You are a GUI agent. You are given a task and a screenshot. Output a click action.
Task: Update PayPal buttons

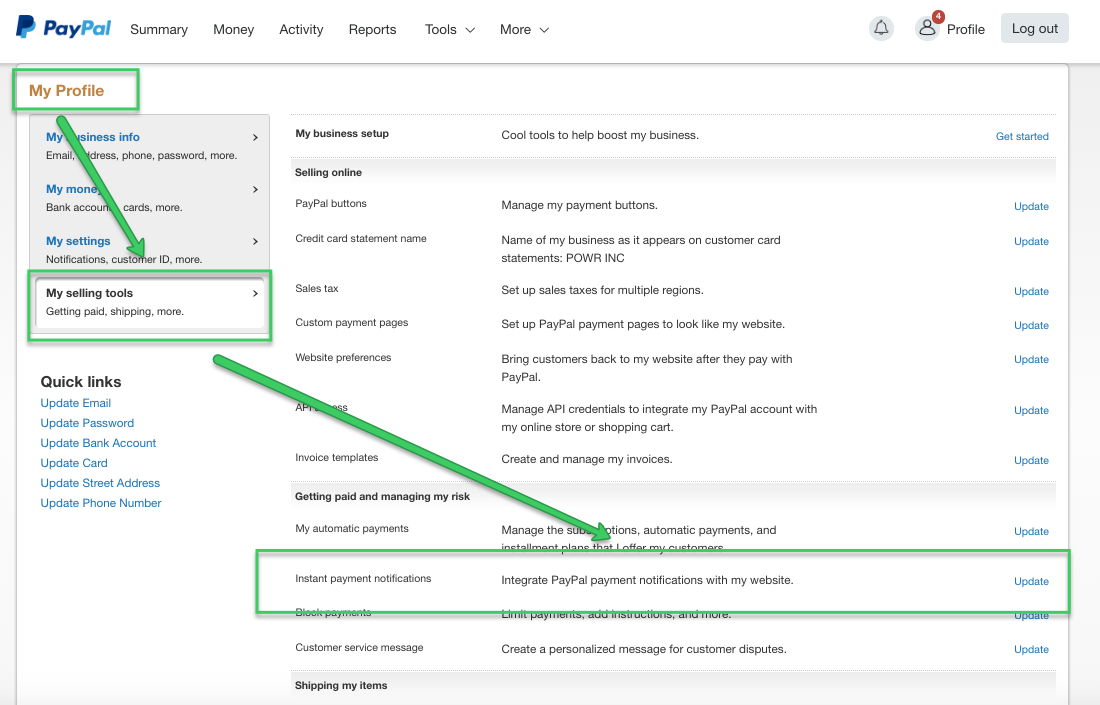pos(1031,206)
